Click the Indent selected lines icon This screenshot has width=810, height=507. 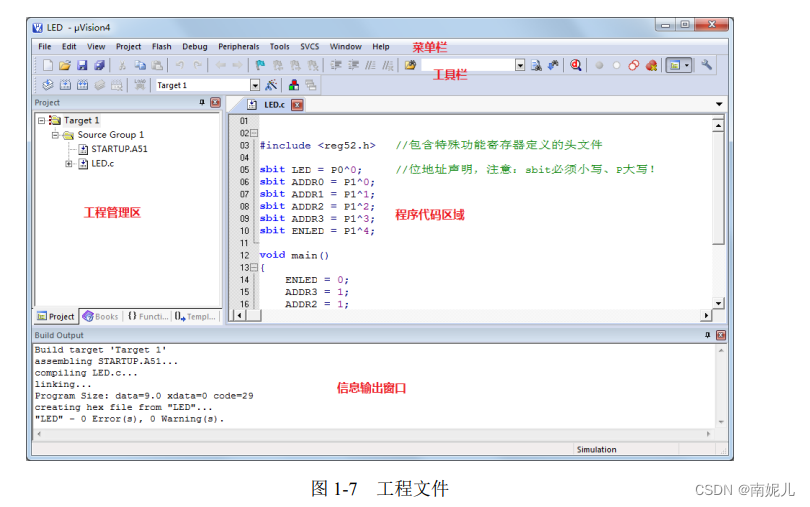[x=336, y=65]
